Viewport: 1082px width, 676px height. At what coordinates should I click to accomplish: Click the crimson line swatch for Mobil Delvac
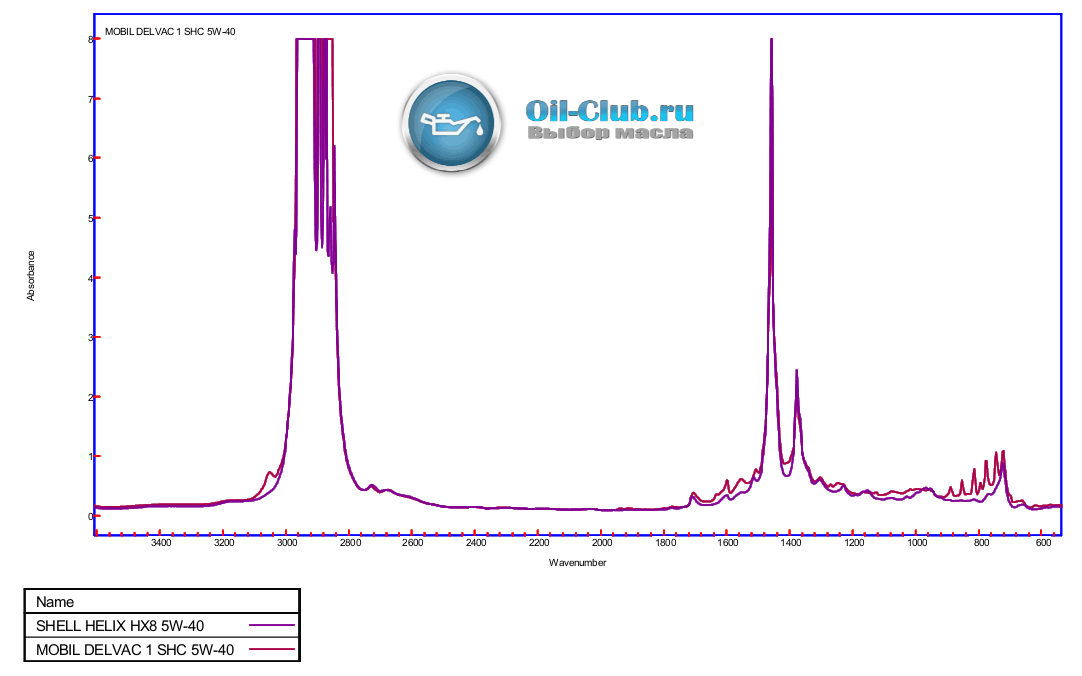click(272, 649)
